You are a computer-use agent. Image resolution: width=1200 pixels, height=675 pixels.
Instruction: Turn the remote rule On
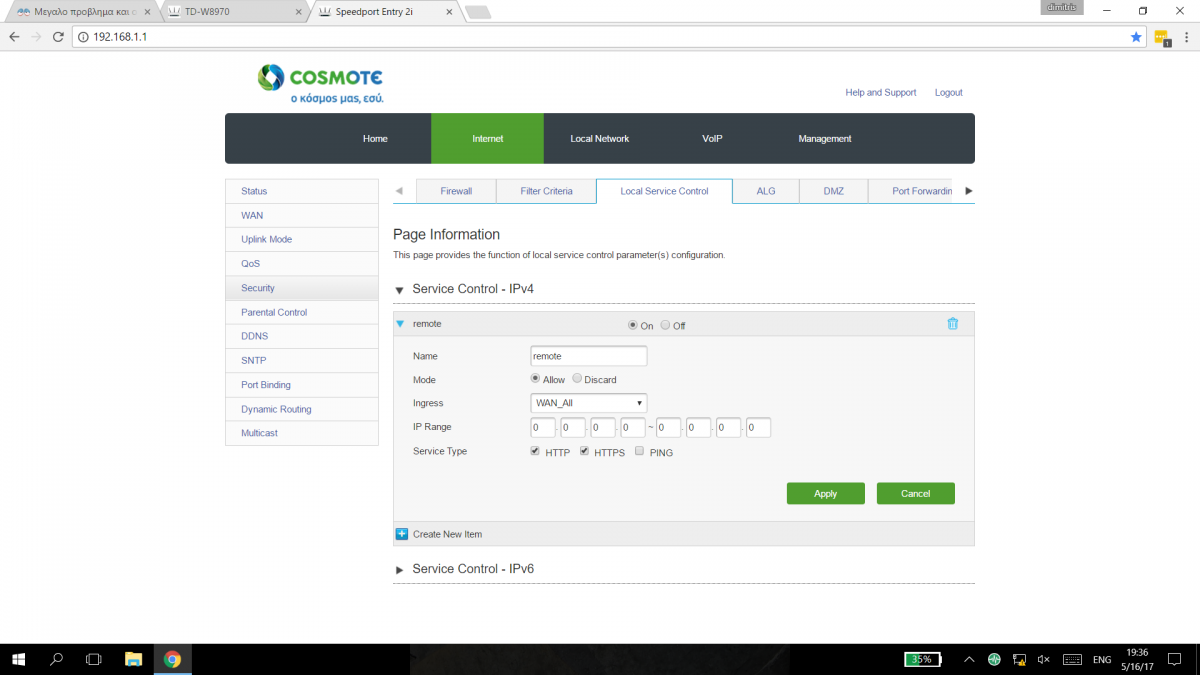pyautogui.click(x=632, y=325)
